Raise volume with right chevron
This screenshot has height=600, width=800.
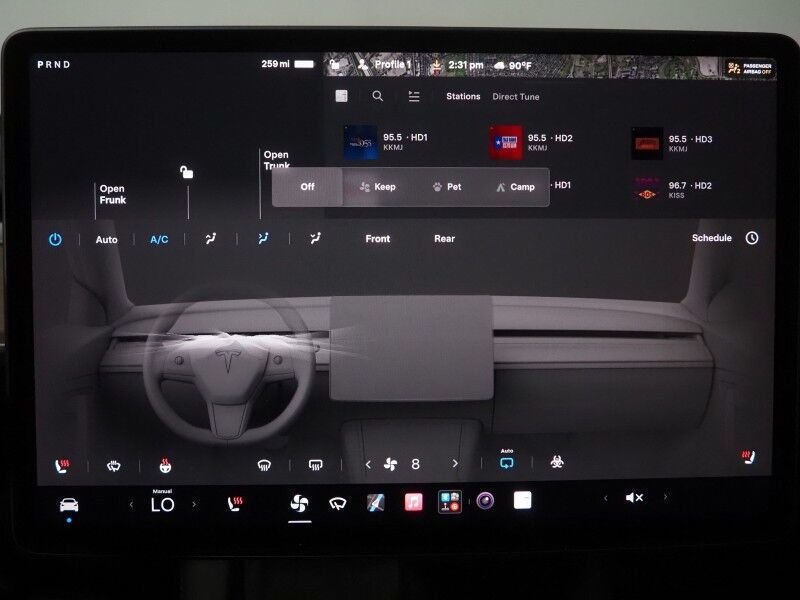coord(665,496)
